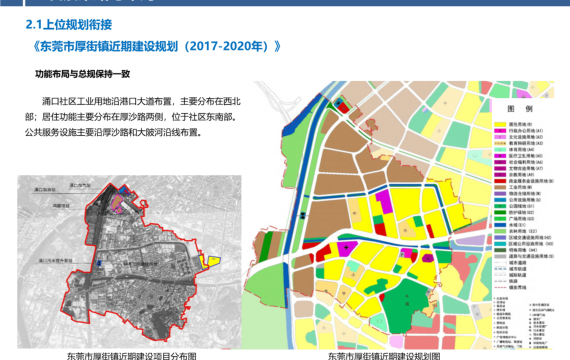The height and width of the screenshot is (360, 570).
Task: Click the yellow 居住用地(R) legend swatch
Action: [x=500, y=124]
